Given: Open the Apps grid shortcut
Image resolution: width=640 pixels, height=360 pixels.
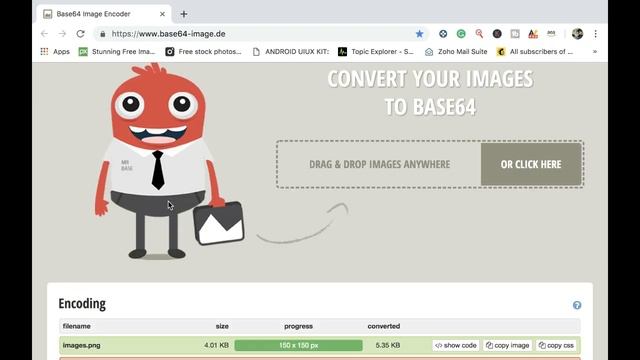Looking at the screenshot, I should pyautogui.click(x=55, y=51).
